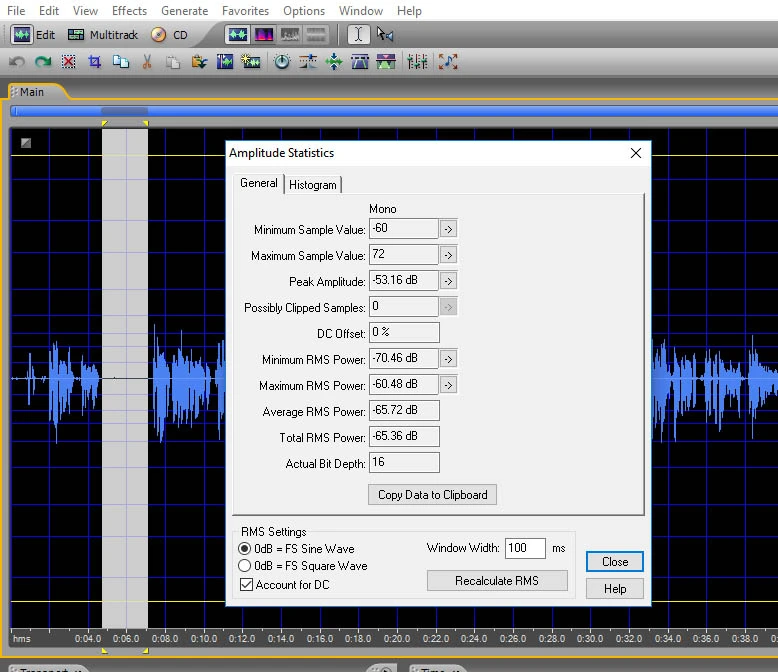The height and width of the screenshot is (672, 778).
Task: Click the Window Width input field
Action: [x=525, y=548]
